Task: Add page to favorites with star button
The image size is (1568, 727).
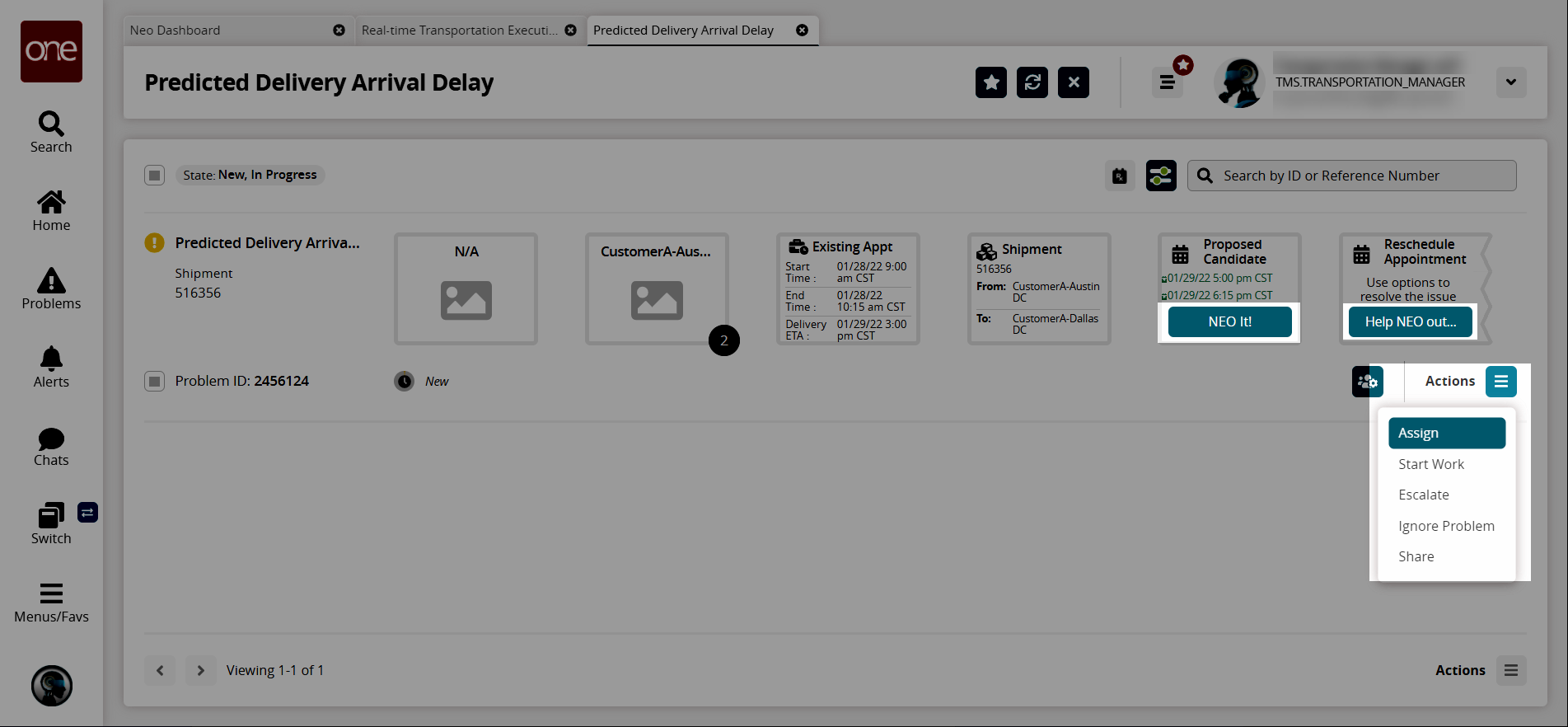Action: pos(991,82)
